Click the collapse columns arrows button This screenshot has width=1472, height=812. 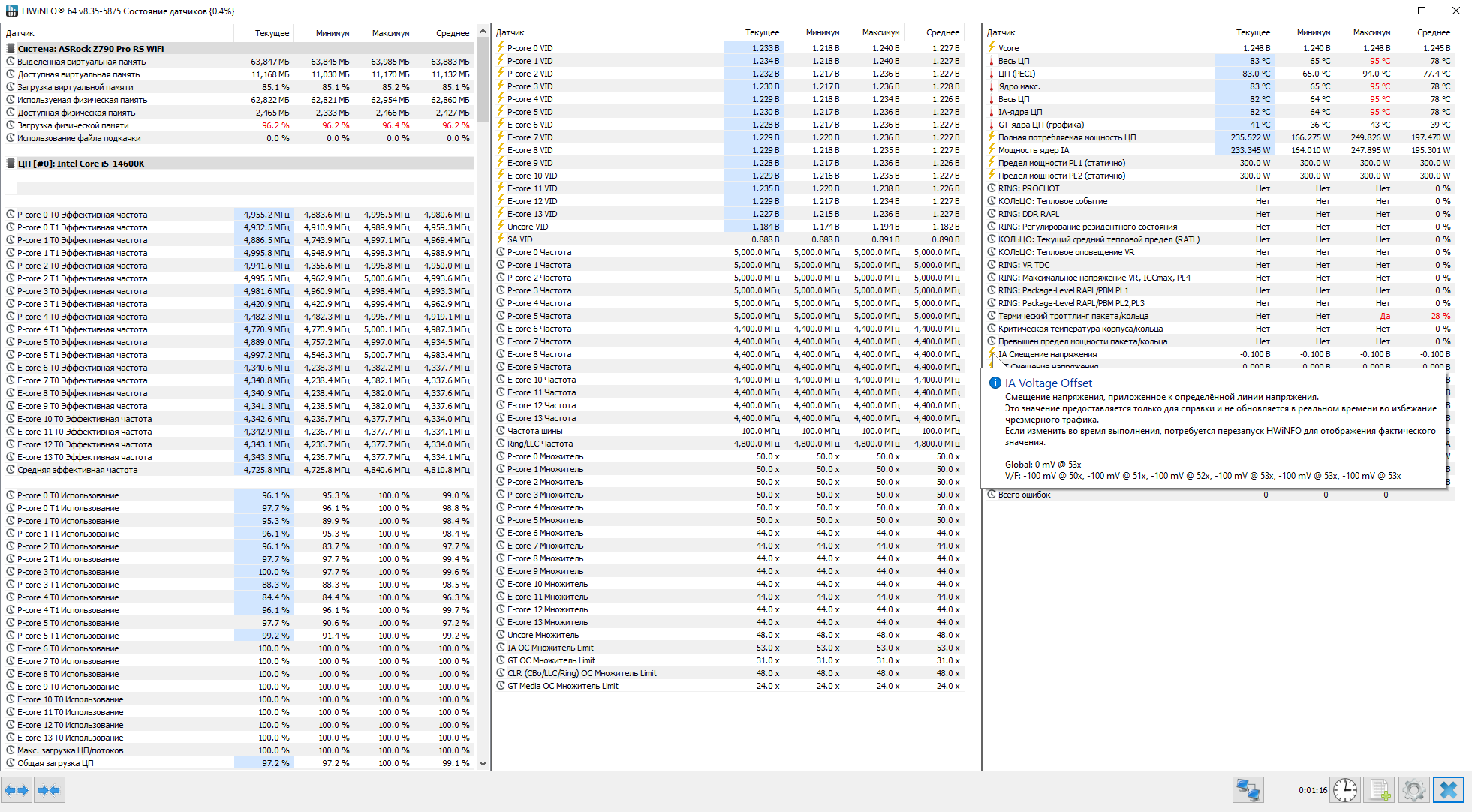[x=49, y=790]
